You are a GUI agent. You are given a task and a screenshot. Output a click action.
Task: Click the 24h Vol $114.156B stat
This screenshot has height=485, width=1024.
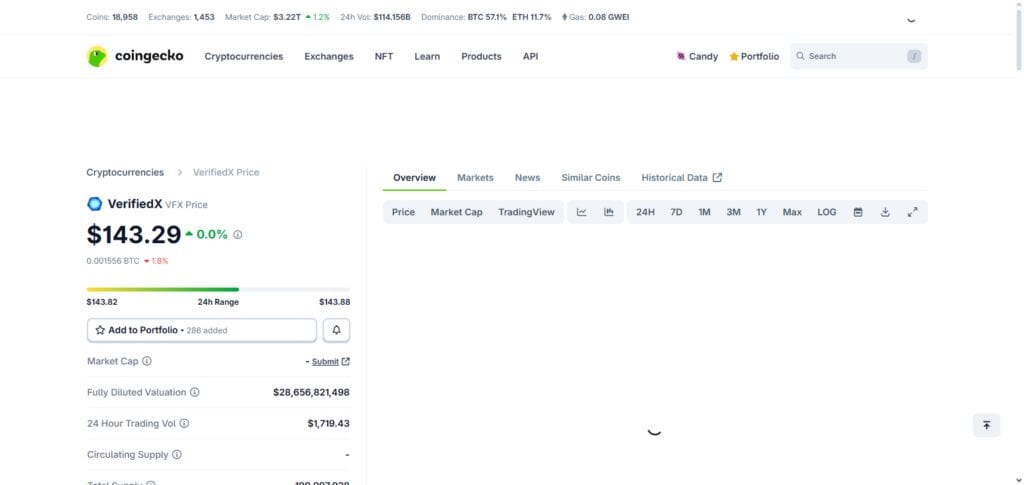point(376,17)
